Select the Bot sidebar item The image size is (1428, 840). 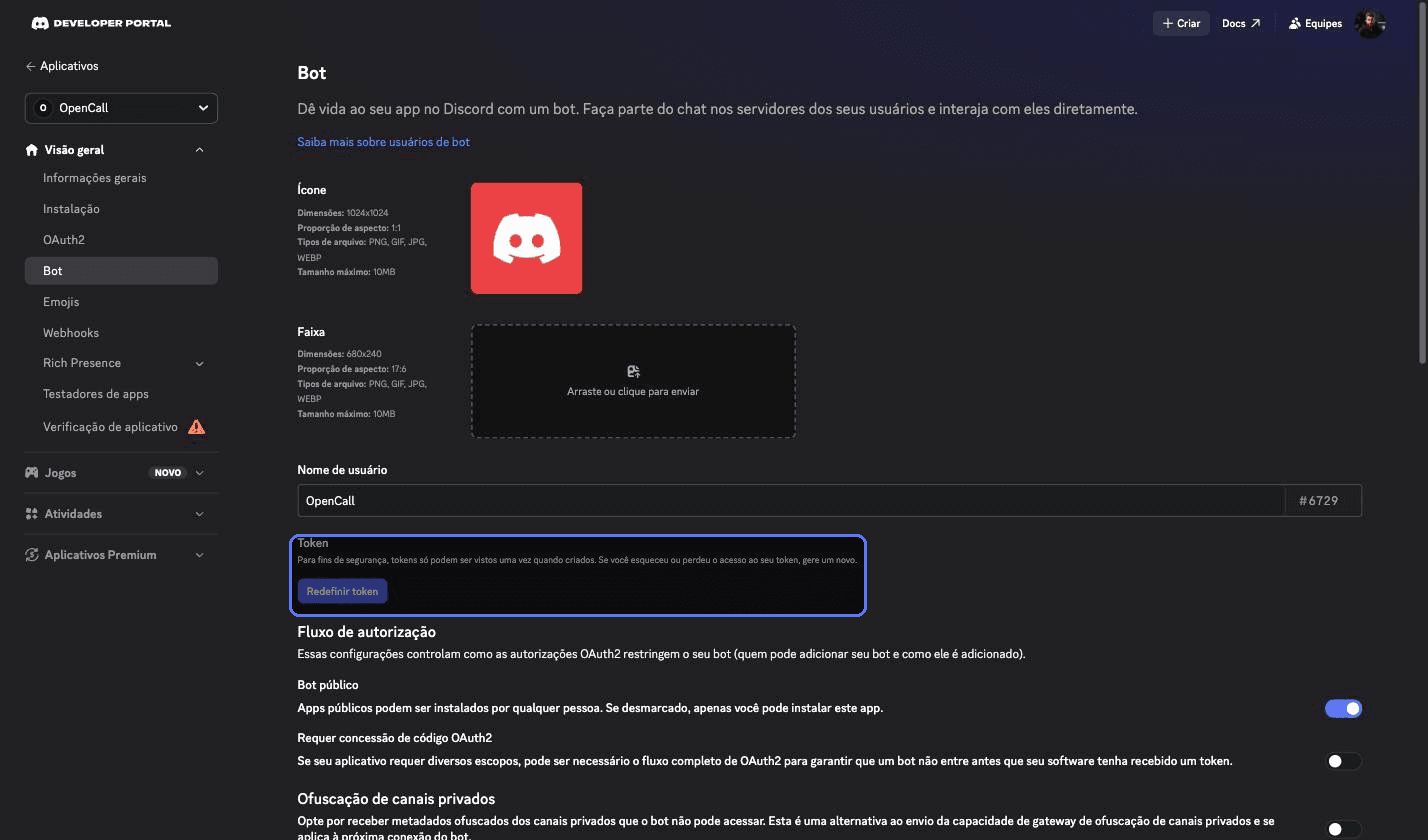(121, 271)
